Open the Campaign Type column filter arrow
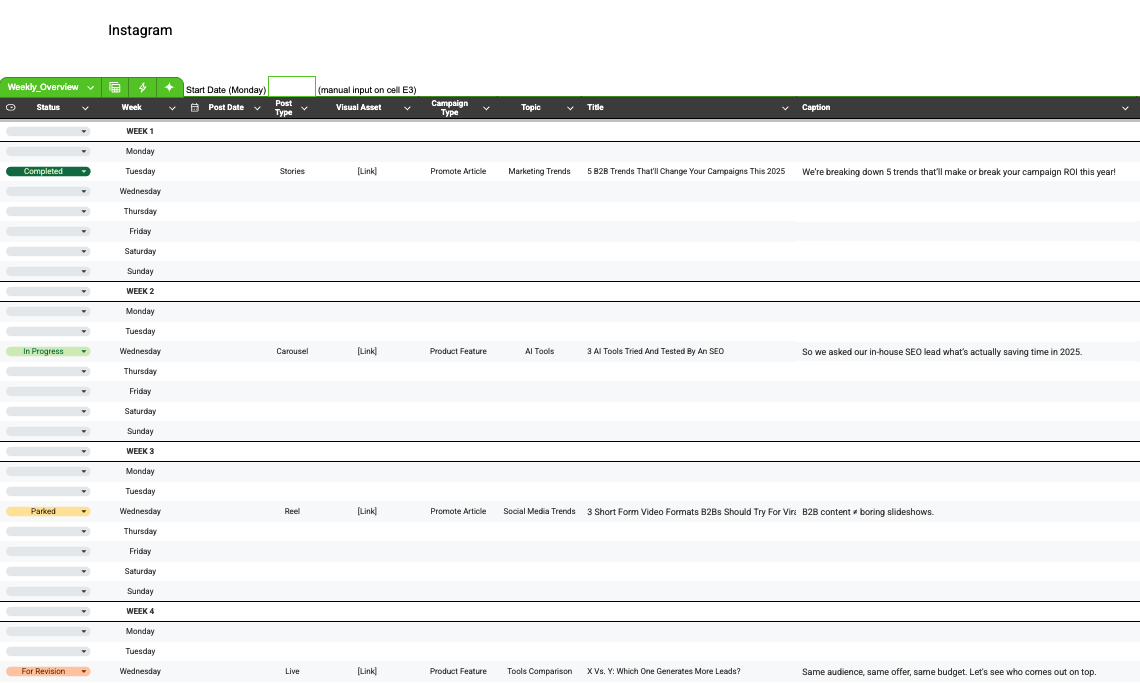The image size is (1140, 683). [486, 108]
